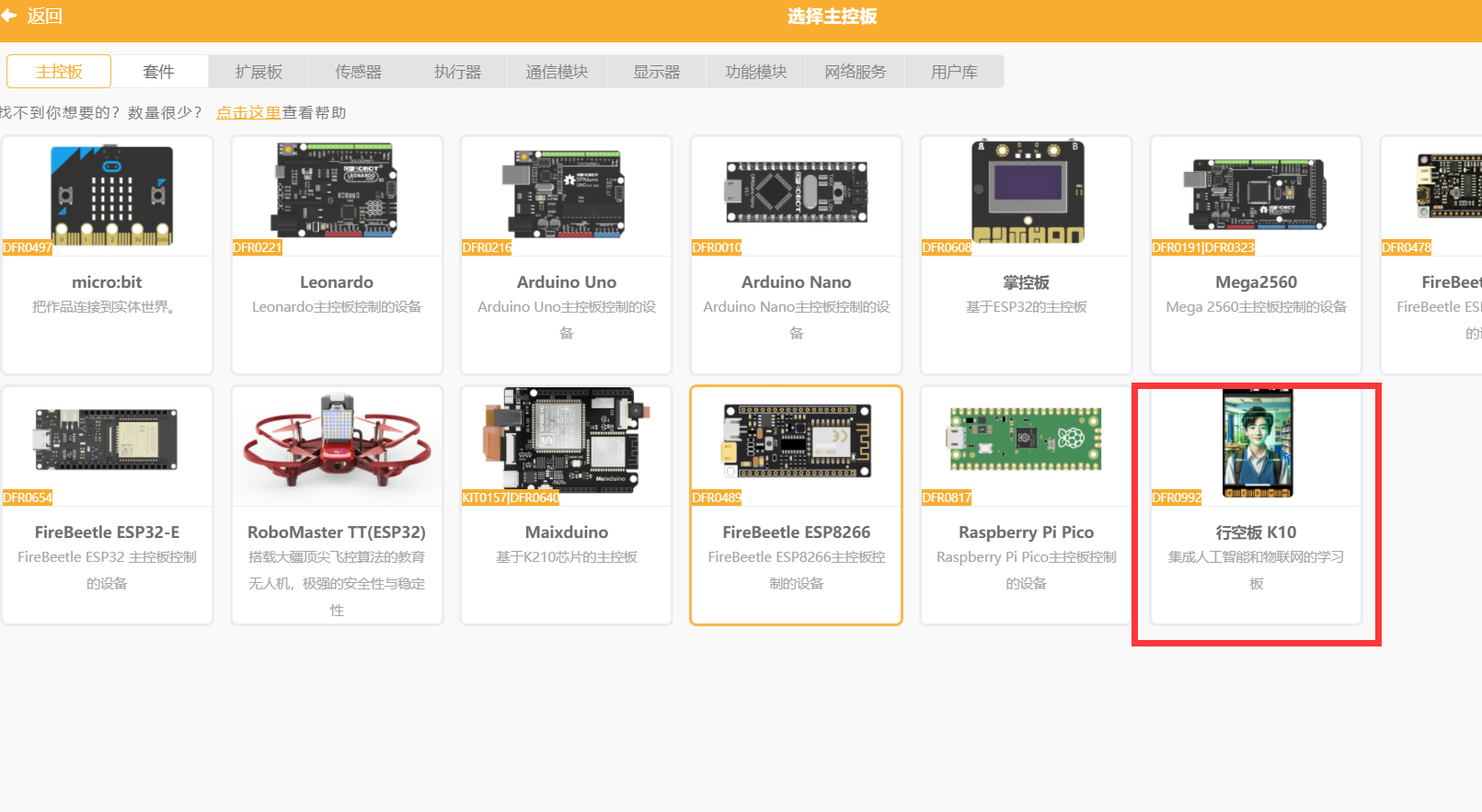Click the Leonardo title text
Image resolution: width=1482 pixels, height=812 pixels.
click(x=337, y=282)
